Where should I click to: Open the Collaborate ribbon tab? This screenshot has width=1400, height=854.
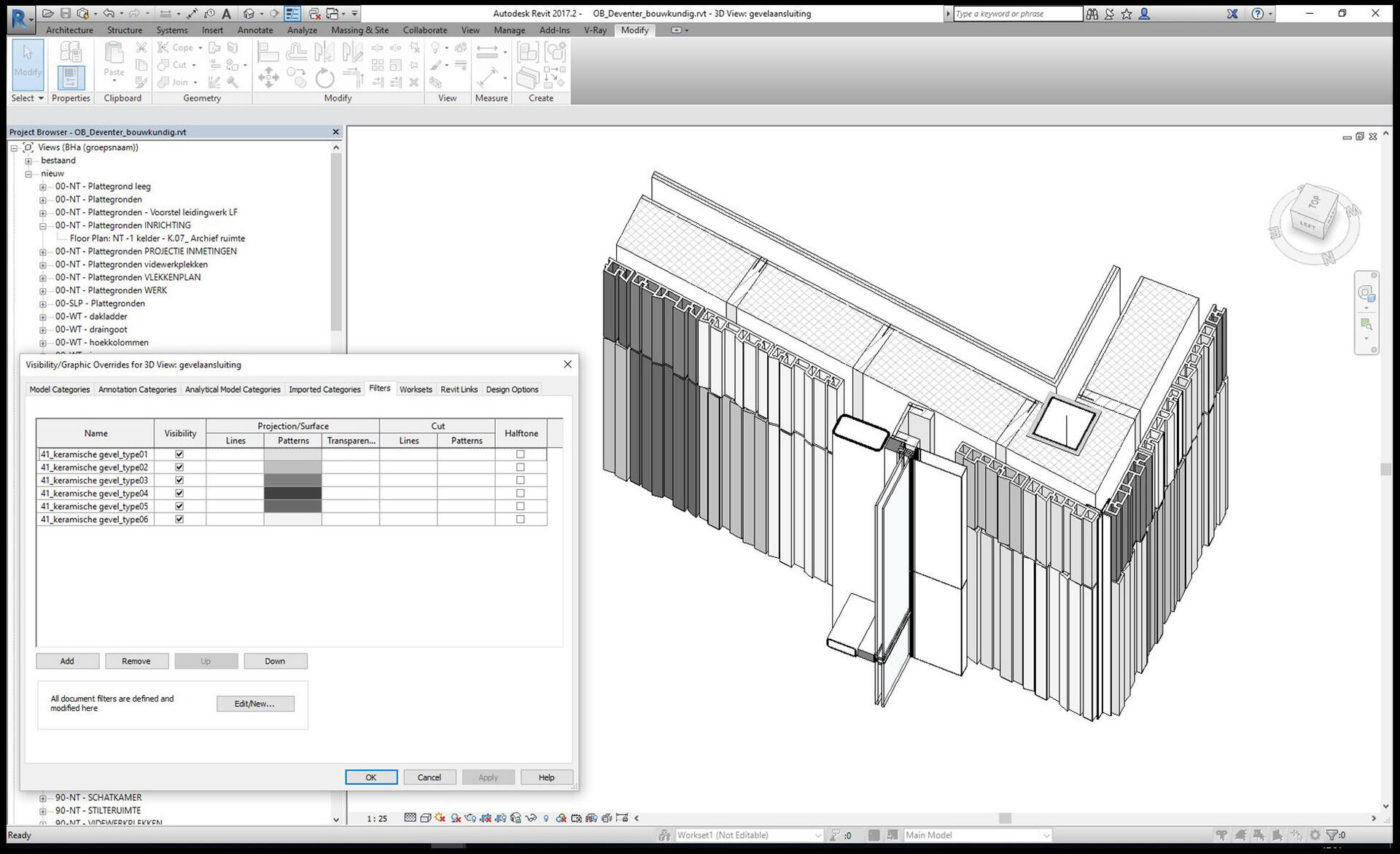point(425,30)
